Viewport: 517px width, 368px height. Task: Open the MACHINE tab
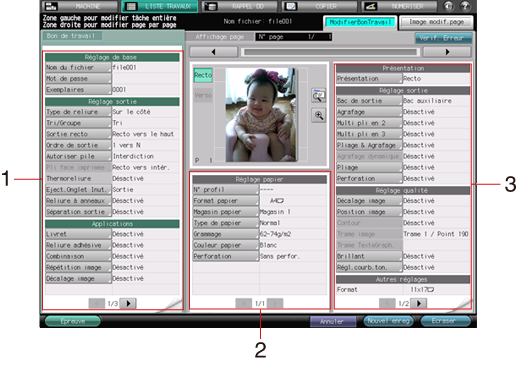[79, 6]
